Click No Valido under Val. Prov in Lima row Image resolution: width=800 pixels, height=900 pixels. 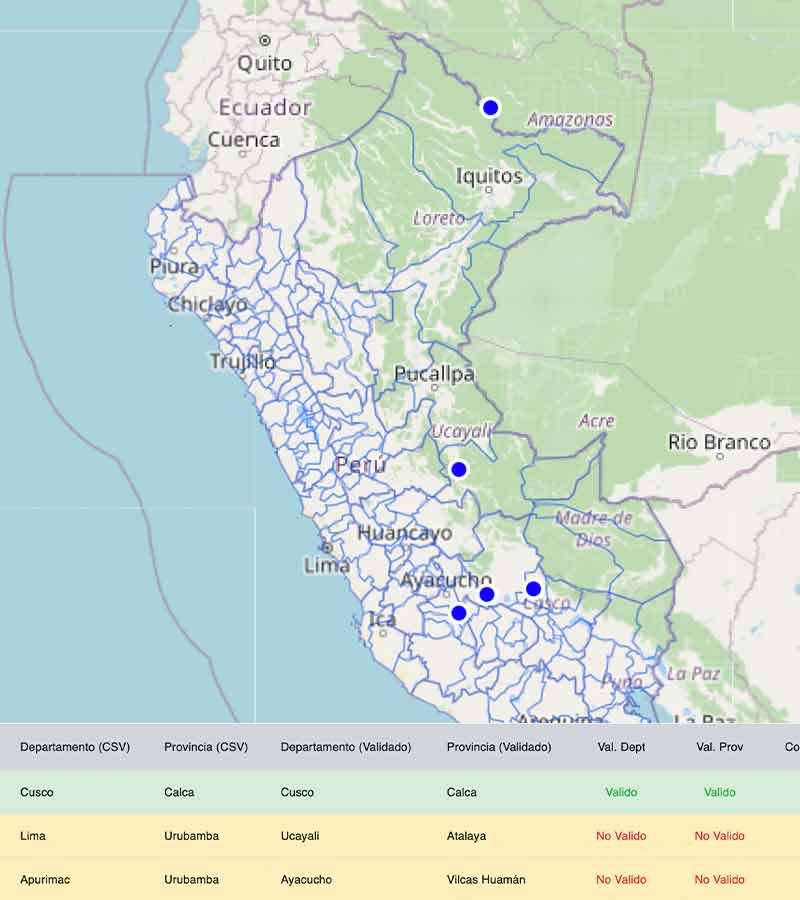pyautogui.click(x=719, y=836)
